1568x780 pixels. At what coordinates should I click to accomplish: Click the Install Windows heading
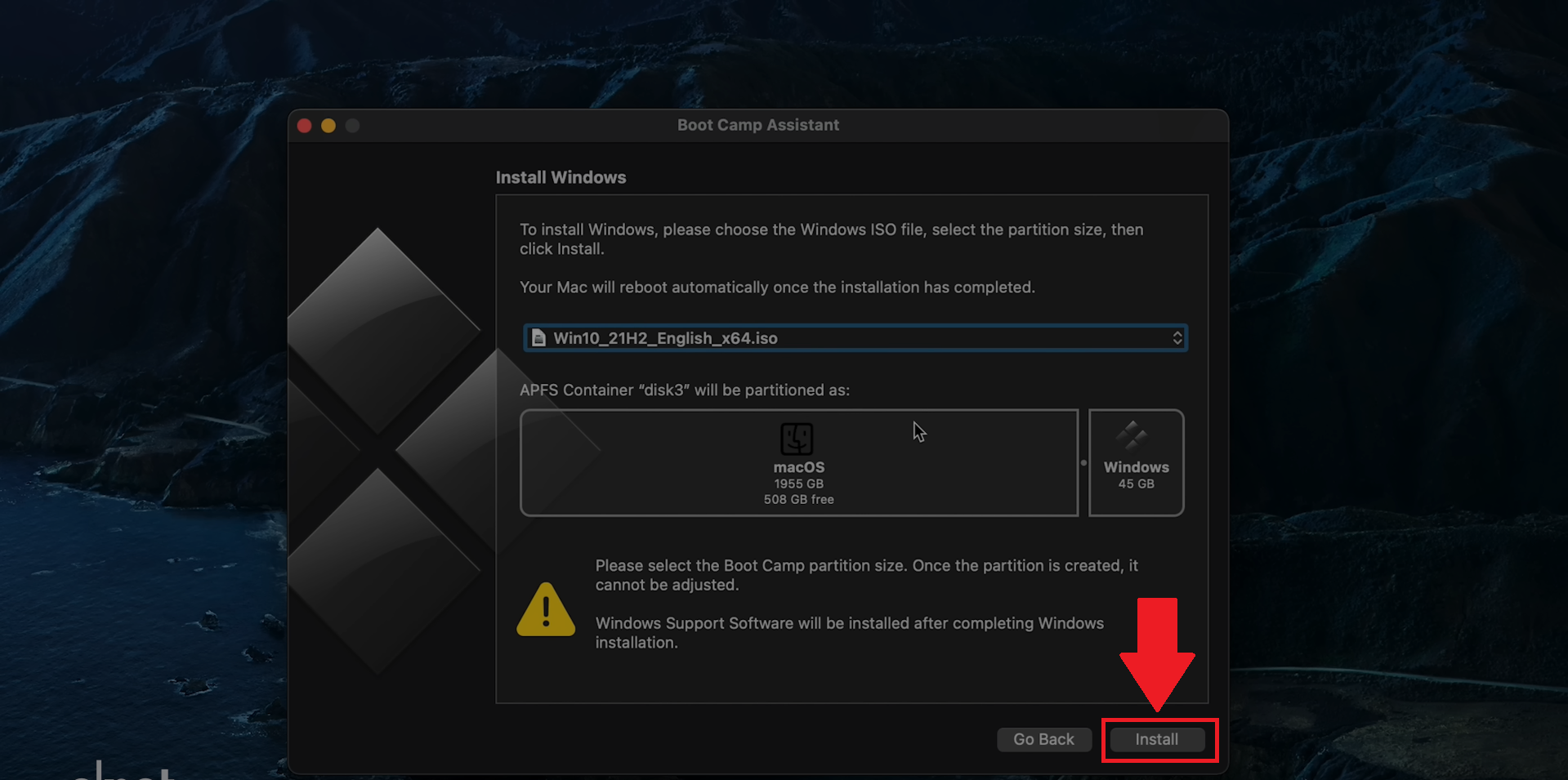pos(561,177)
